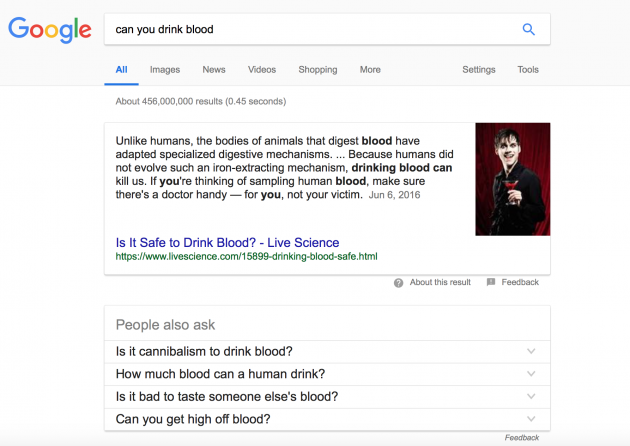Click the About this result question icon
This screenshot has width=630, height=446.
(398, 282)
